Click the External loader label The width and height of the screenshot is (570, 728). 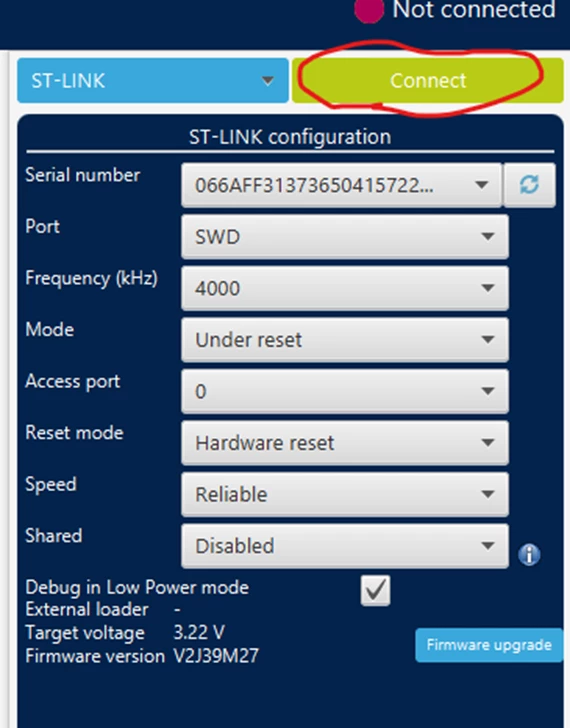87,609
